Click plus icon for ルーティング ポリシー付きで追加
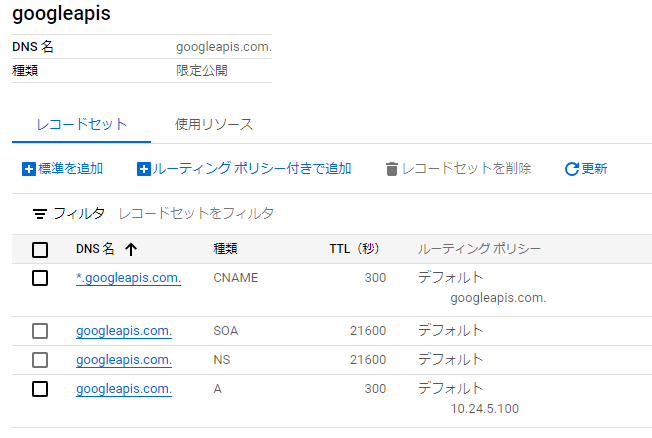Image resolution: width=652 pixels, height=438 pixels. point(143,169)
